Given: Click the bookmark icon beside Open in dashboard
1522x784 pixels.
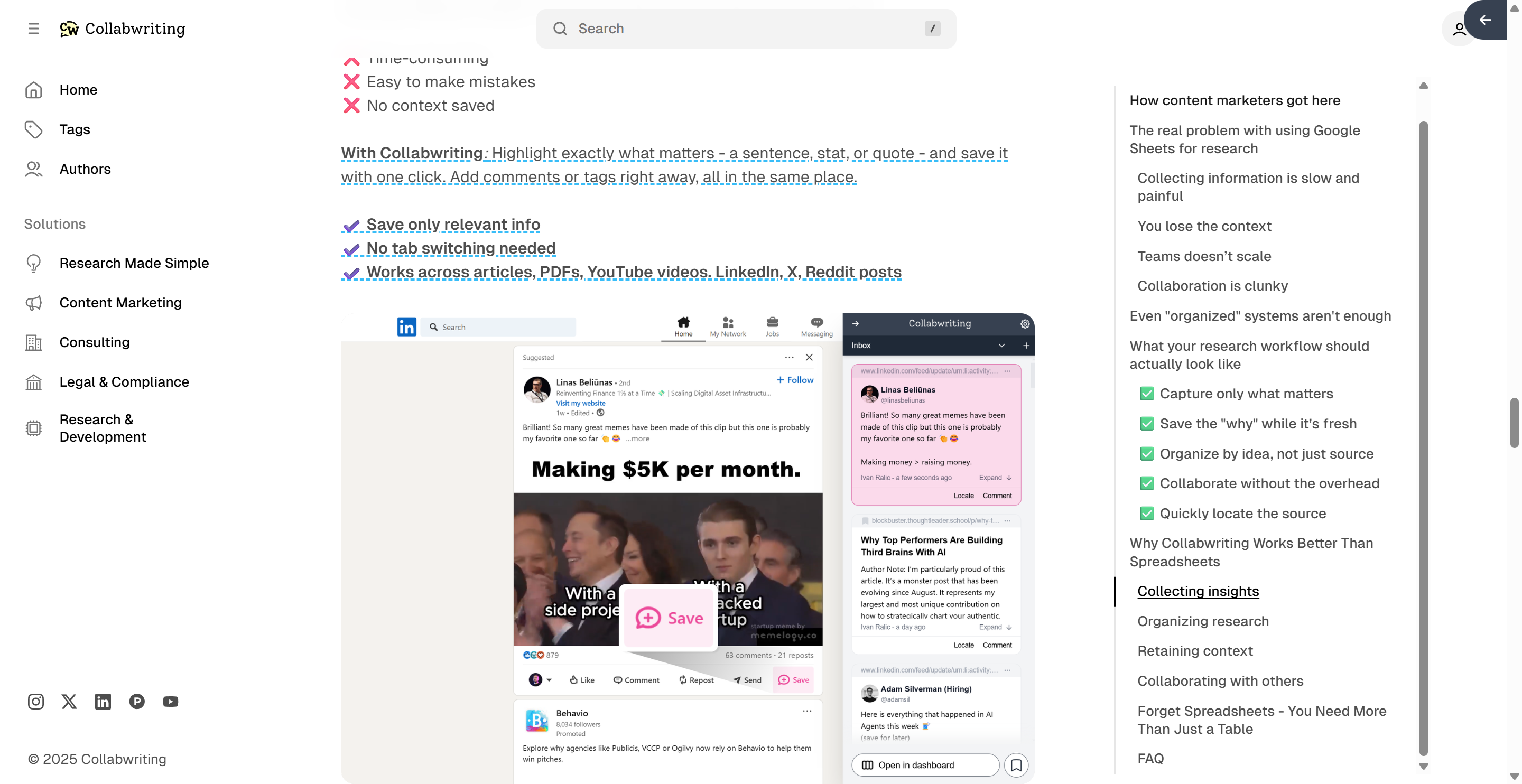Looking at the screenshot, I should tap(1016, 765).
